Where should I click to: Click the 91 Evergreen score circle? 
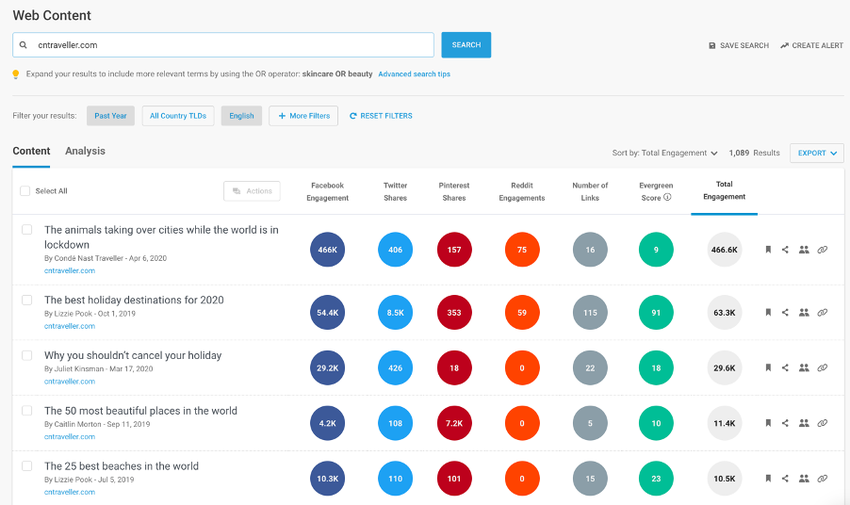[x=656, y=313]
